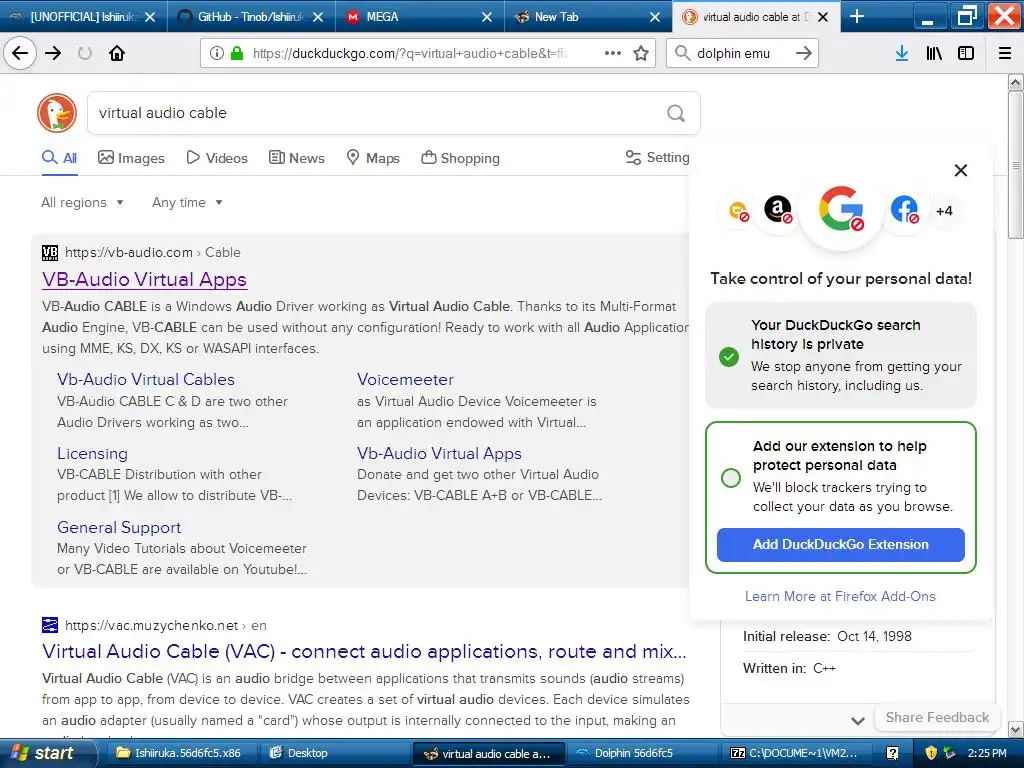
Task: Open the Firefox downloads arrow
Action: 902,53
